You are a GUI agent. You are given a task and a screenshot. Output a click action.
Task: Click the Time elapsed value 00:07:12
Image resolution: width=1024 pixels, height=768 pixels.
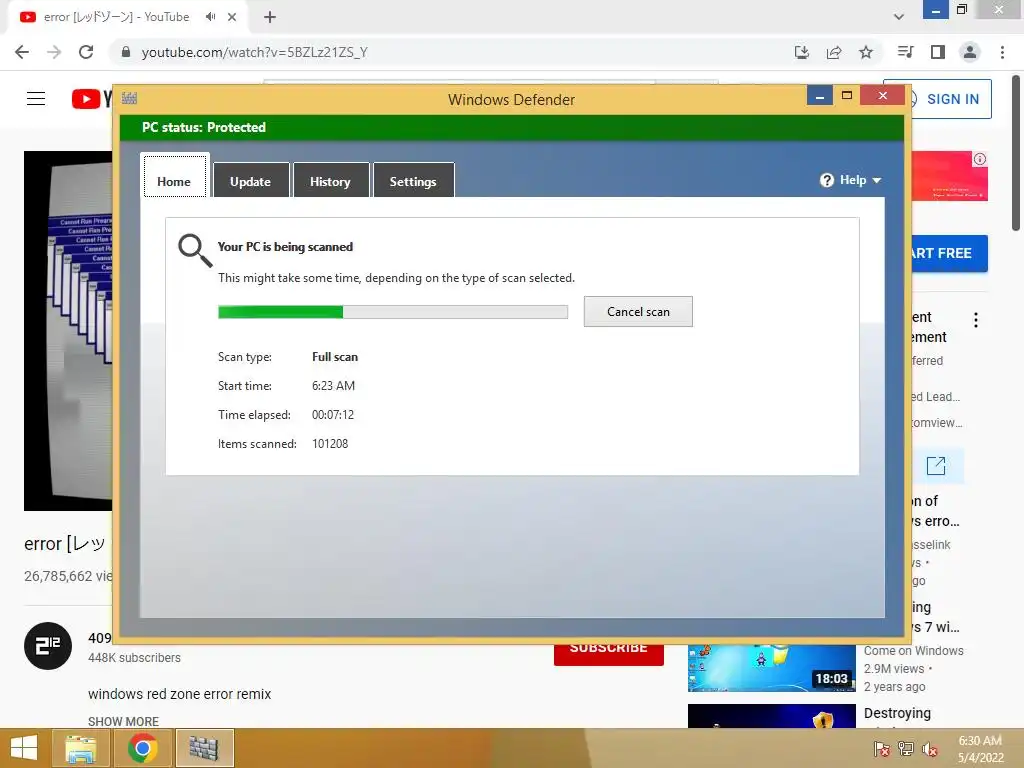(333, 415)
